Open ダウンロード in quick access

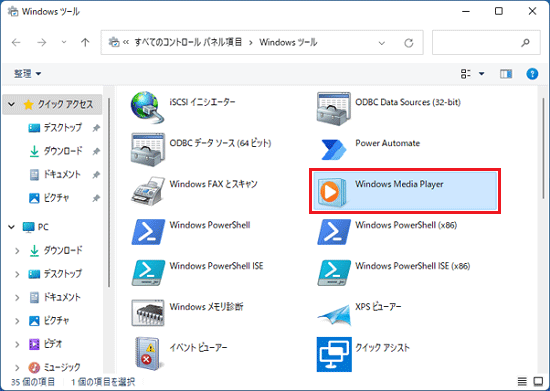(x=56, y=151)
